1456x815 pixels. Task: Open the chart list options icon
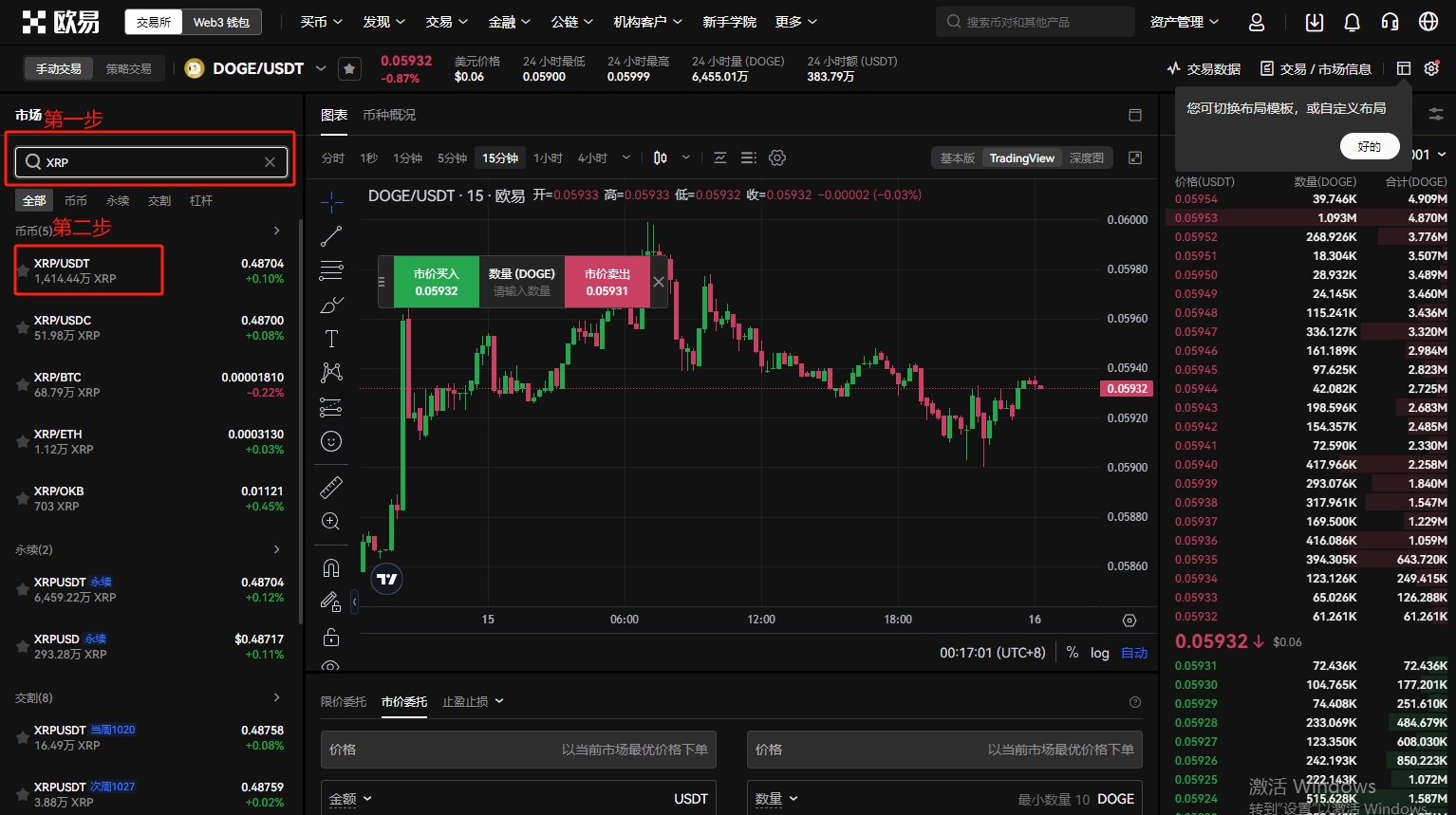click(749, 157)
